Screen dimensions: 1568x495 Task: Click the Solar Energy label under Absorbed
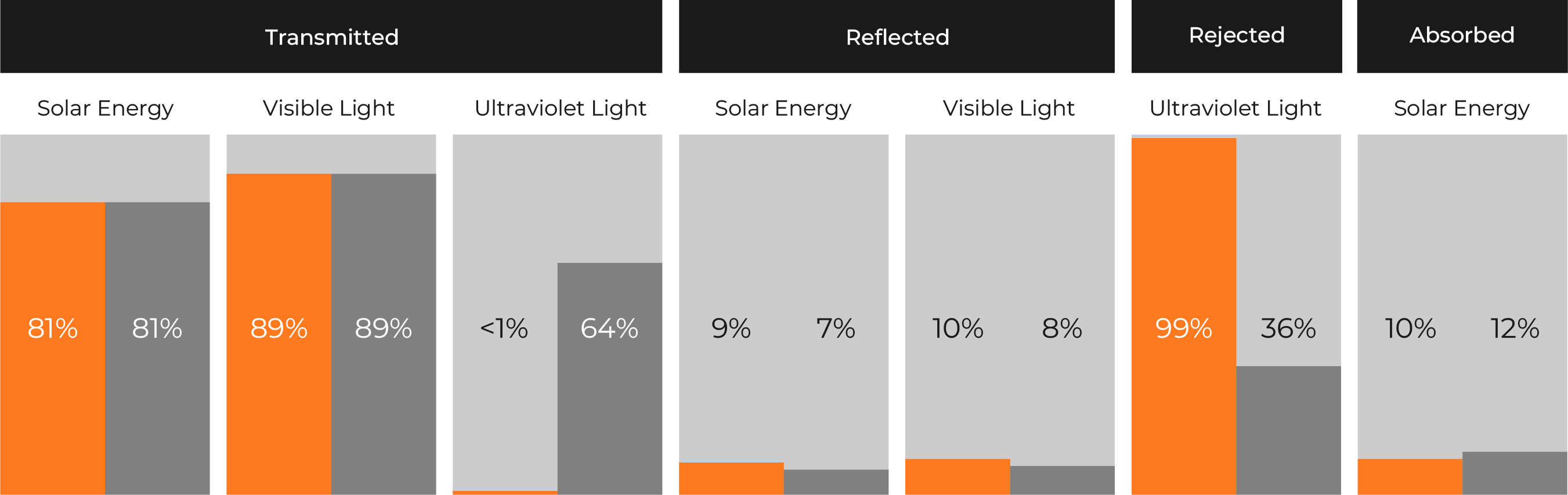coord(1461,109)
